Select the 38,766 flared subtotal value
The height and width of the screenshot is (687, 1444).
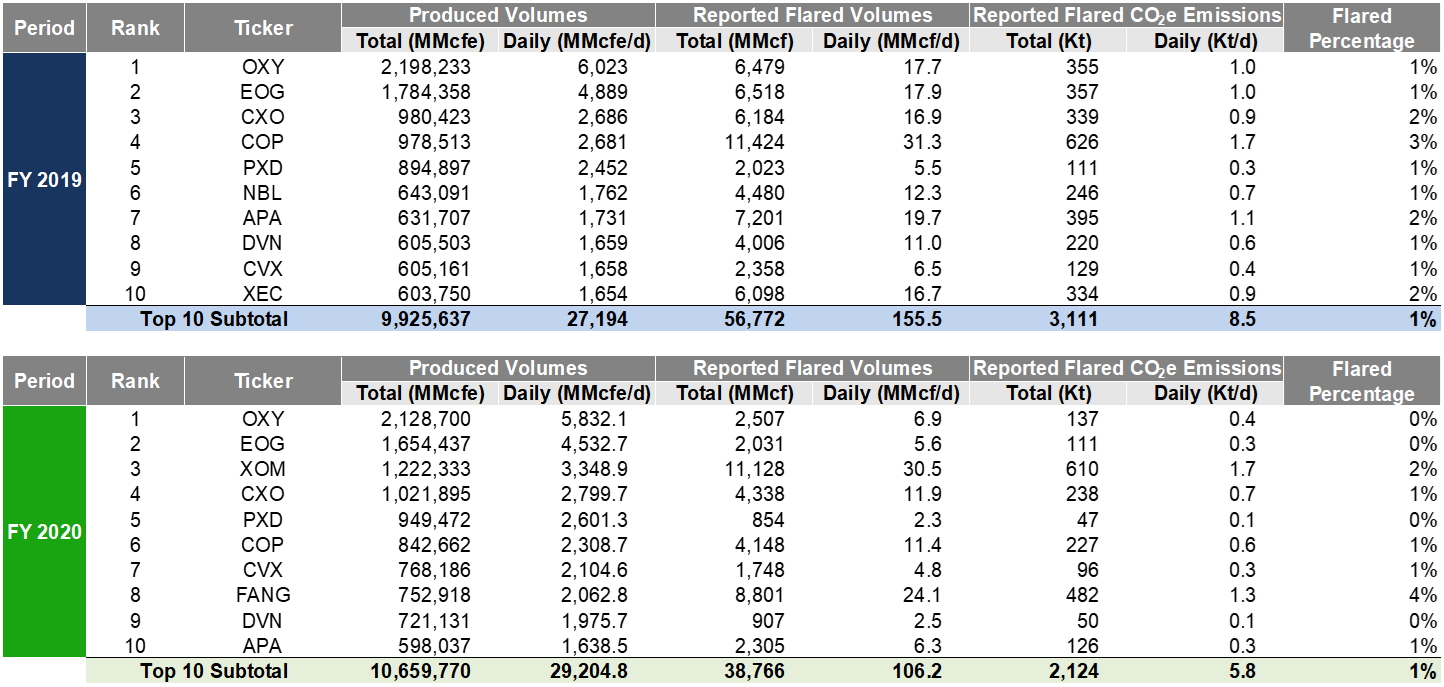point(751,671)
